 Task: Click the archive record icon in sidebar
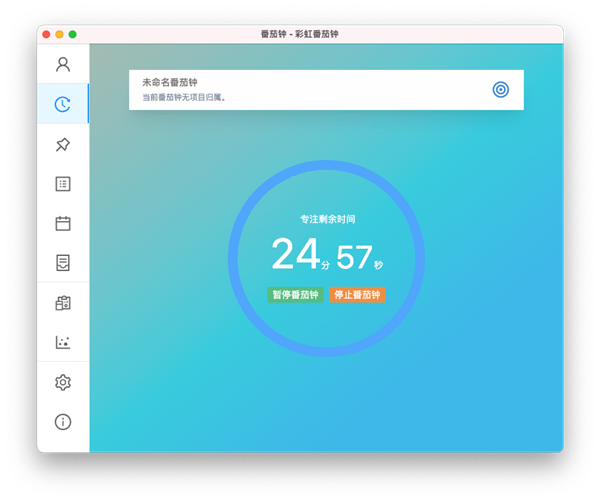tap(63, 263)
